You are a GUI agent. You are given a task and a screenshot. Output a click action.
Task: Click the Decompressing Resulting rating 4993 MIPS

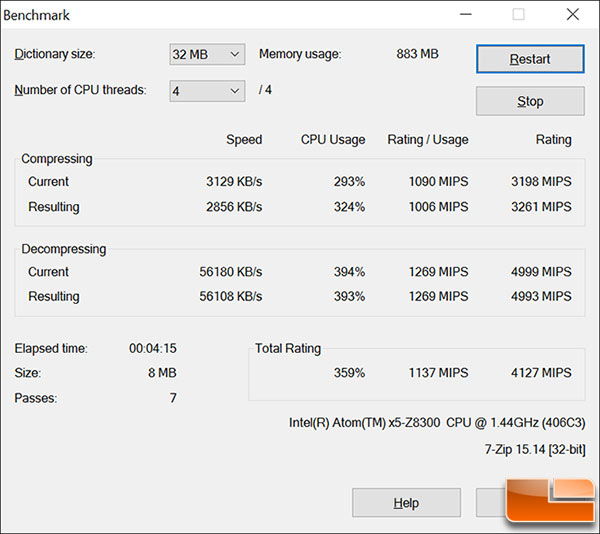click(x=541, y=296)
